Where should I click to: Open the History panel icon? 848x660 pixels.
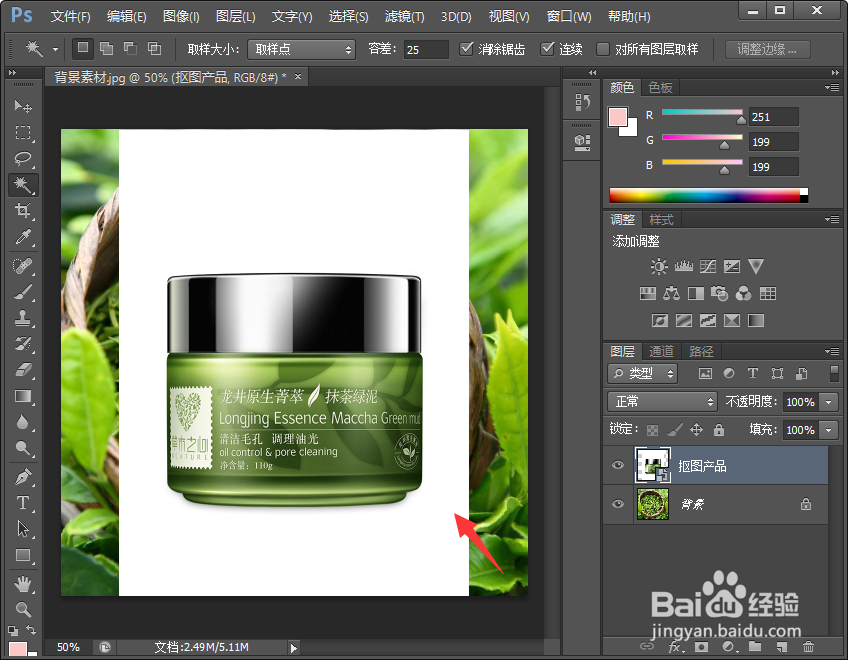point(582,102)
